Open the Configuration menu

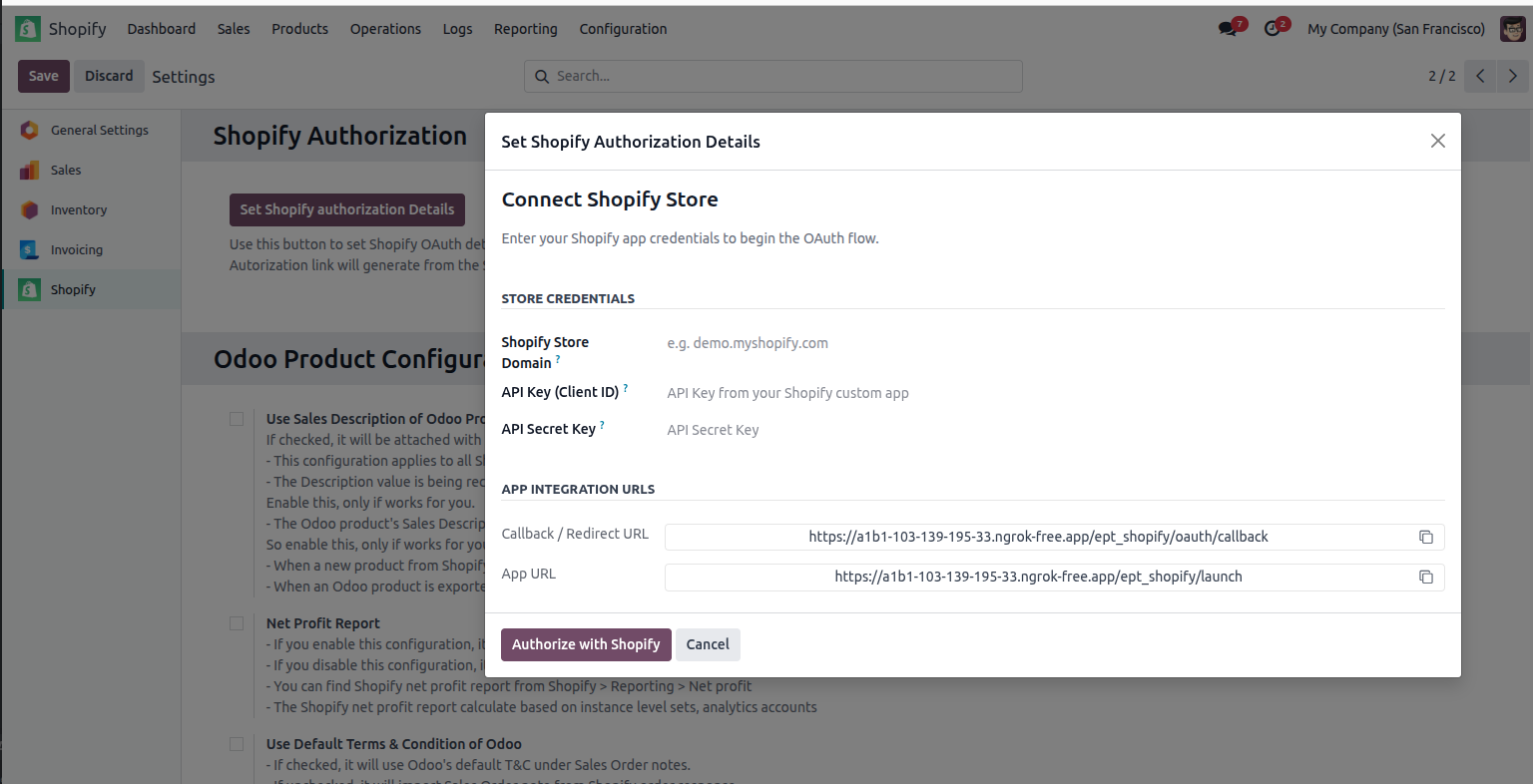click(623, 29)
